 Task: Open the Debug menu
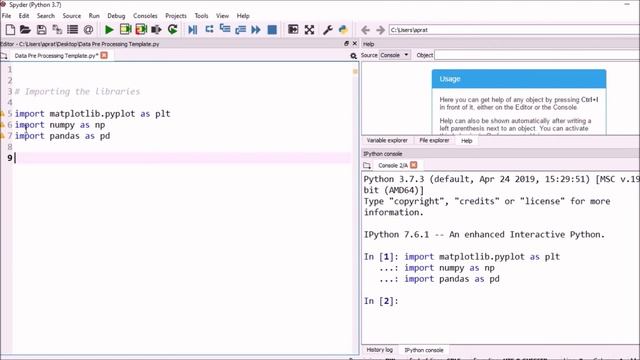[x=116, y=16]
